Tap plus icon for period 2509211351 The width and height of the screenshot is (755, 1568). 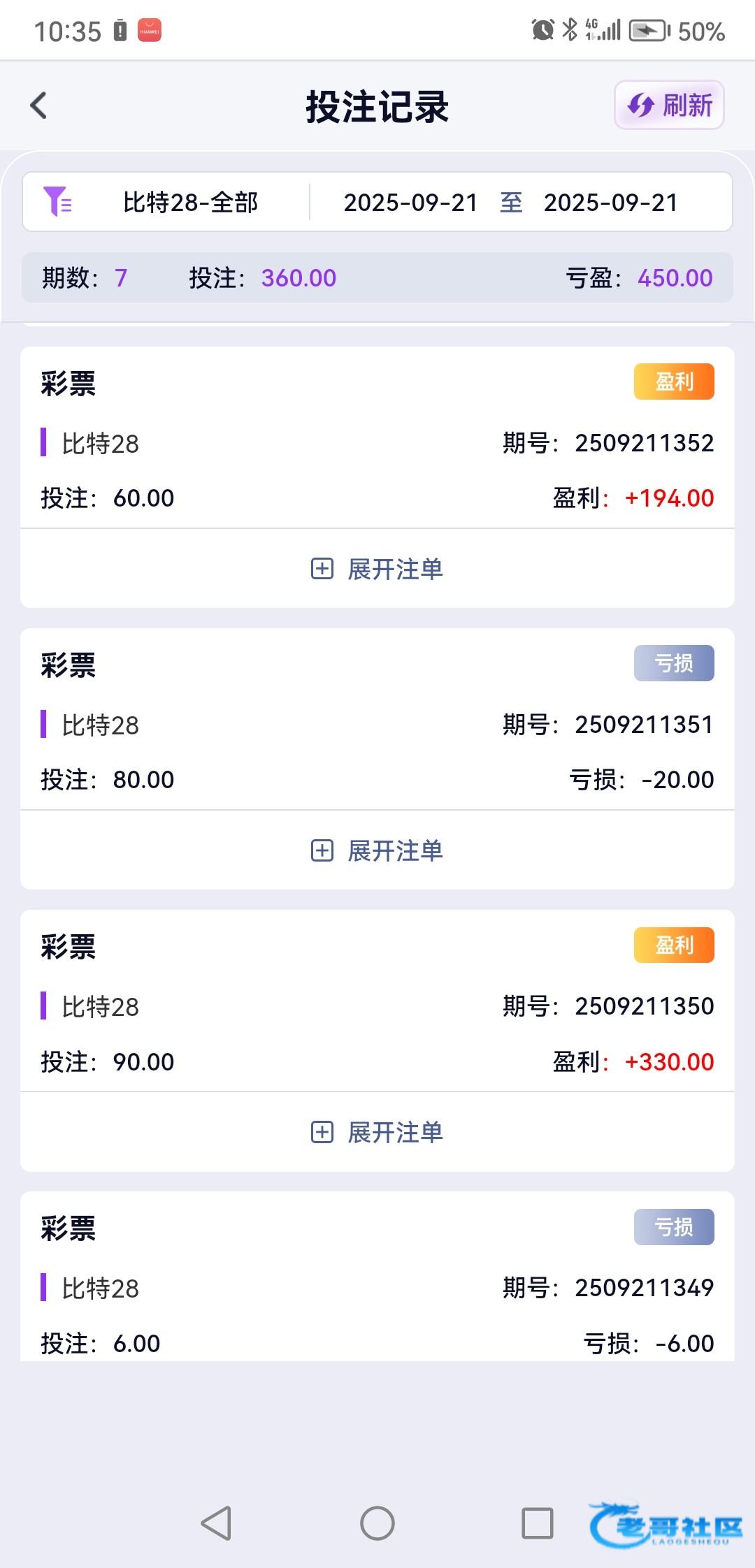click(x=322, y=850)
